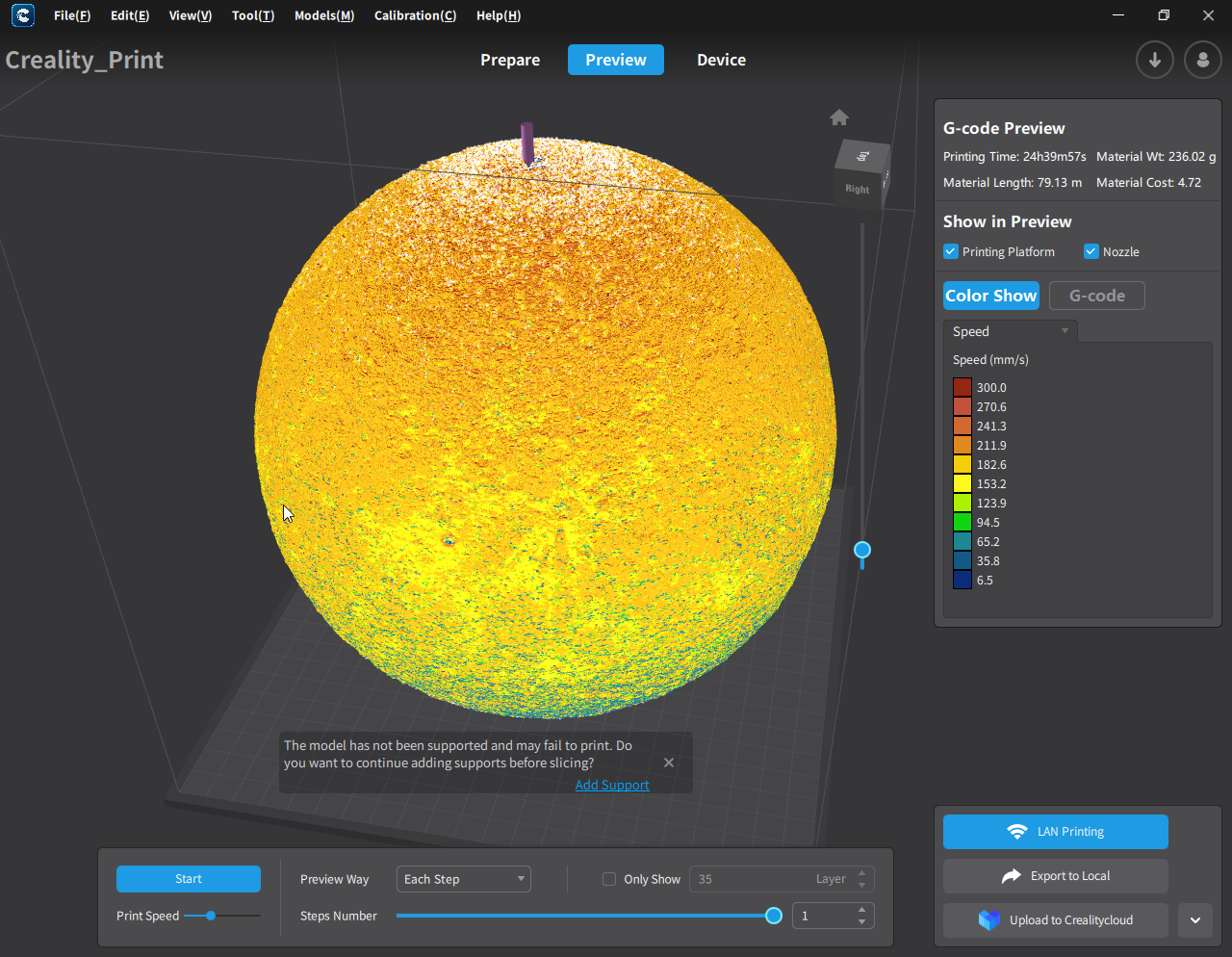Expand more upload options chevron
1232x957 pixels.
(1195, 920)
